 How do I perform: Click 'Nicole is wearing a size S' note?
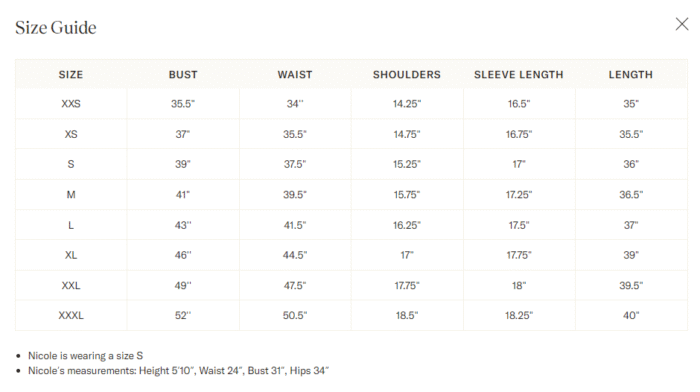(x=85, y=356)
